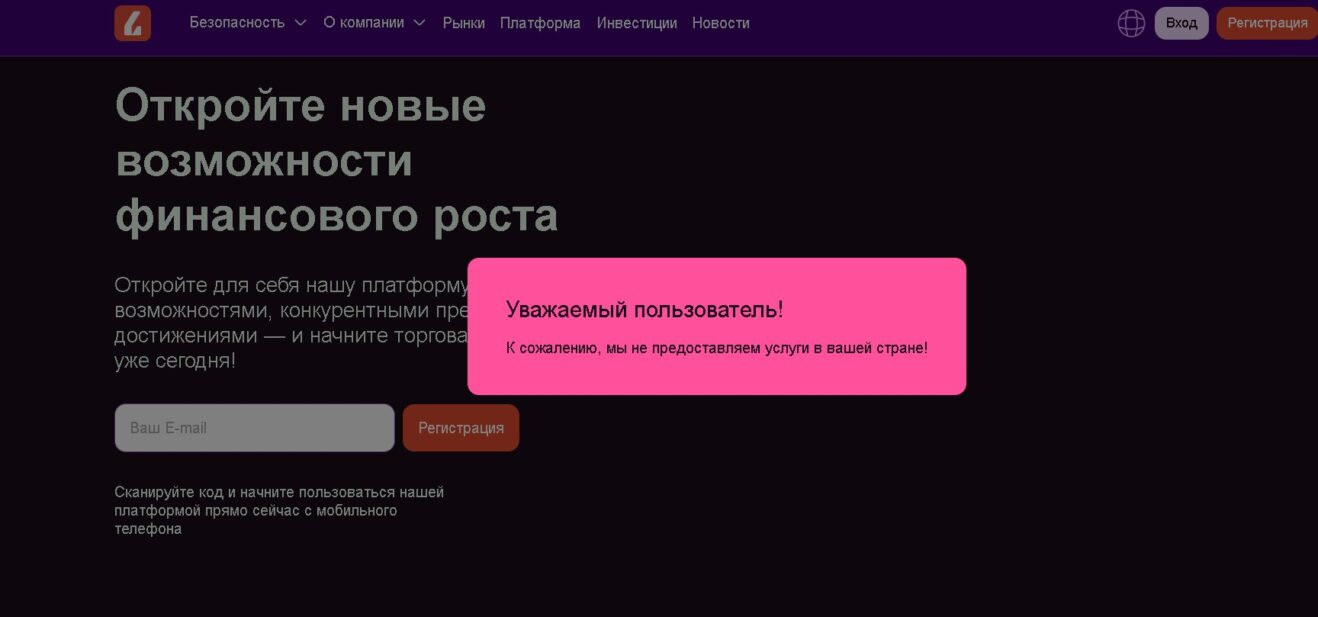This screenshot has height=617, width=1318.
Task: Expand the О компании dropdown chevron
Action: [x=419, y=23]
